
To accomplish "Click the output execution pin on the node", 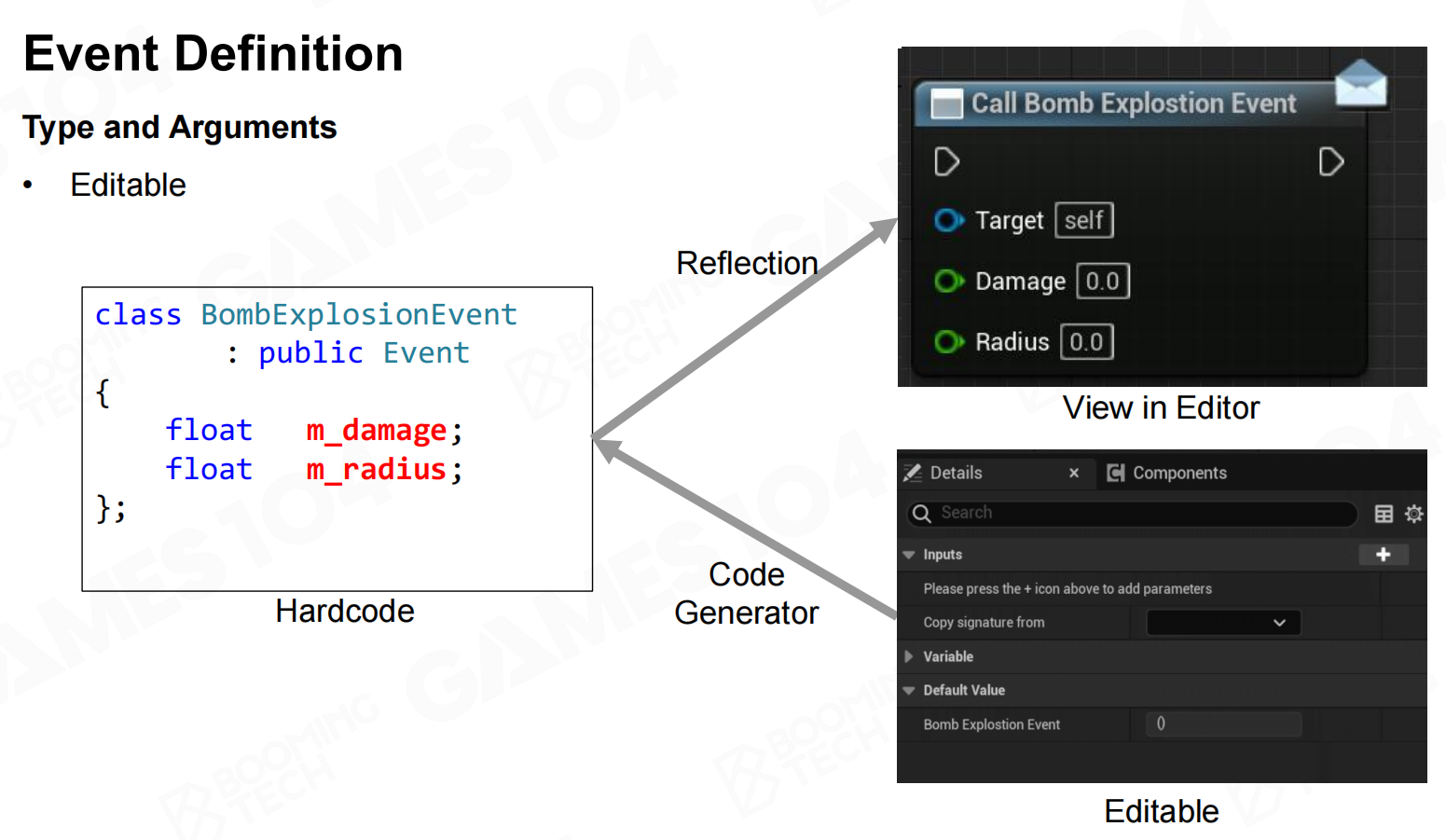I will (1330, 161).
